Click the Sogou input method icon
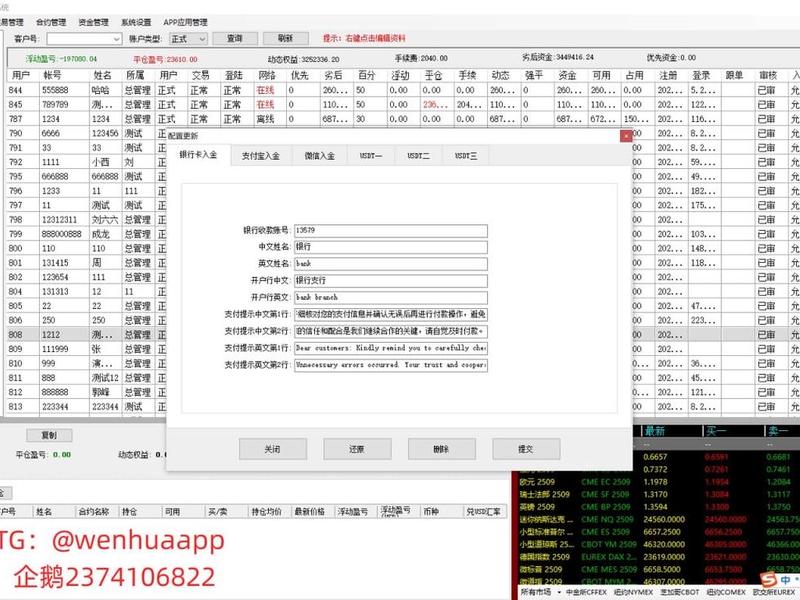The image size is (800, 600). 768,580
